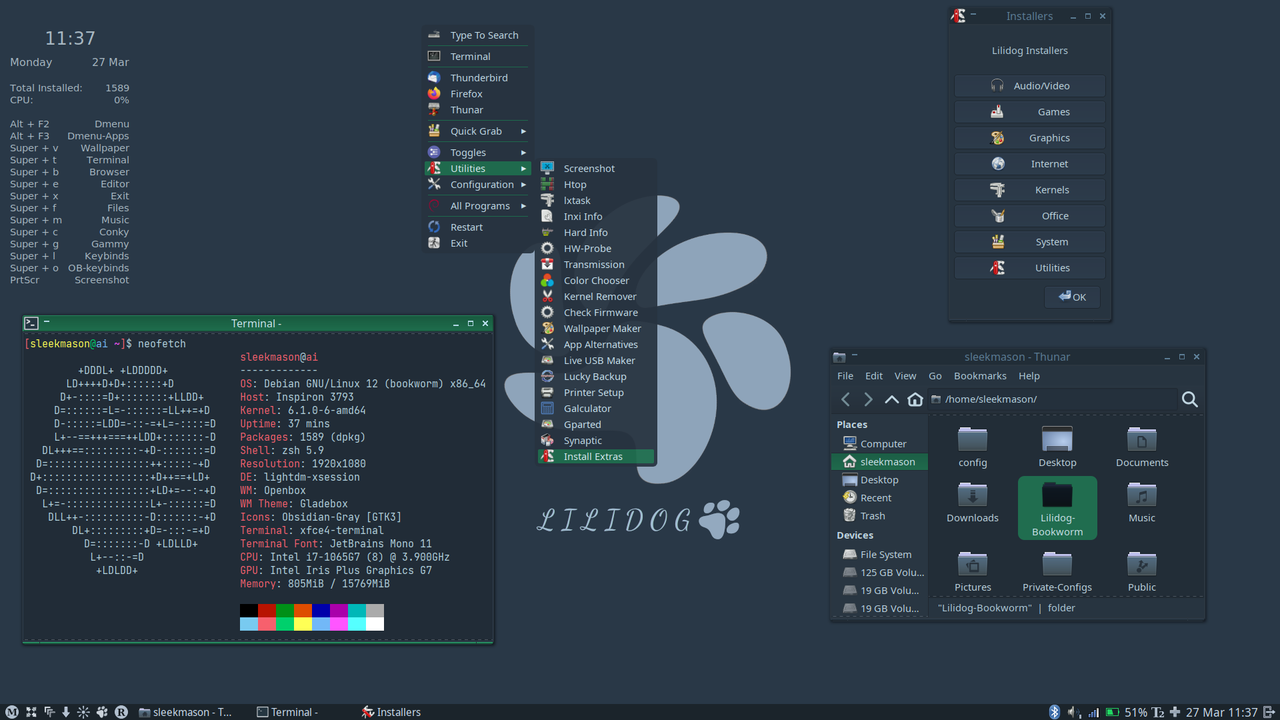
Task: Switch to Terminal in taskbar
Action: point(288,712)
